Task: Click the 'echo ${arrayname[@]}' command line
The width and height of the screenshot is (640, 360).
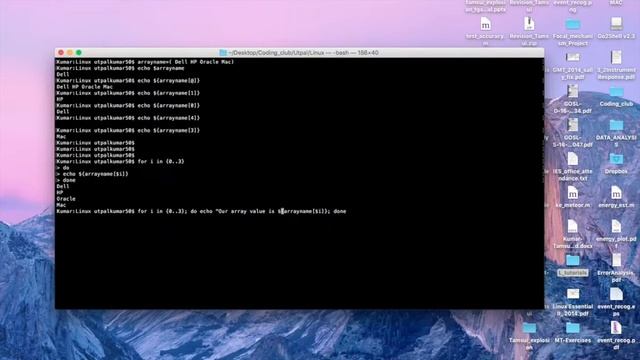Action: coord(128,81)
